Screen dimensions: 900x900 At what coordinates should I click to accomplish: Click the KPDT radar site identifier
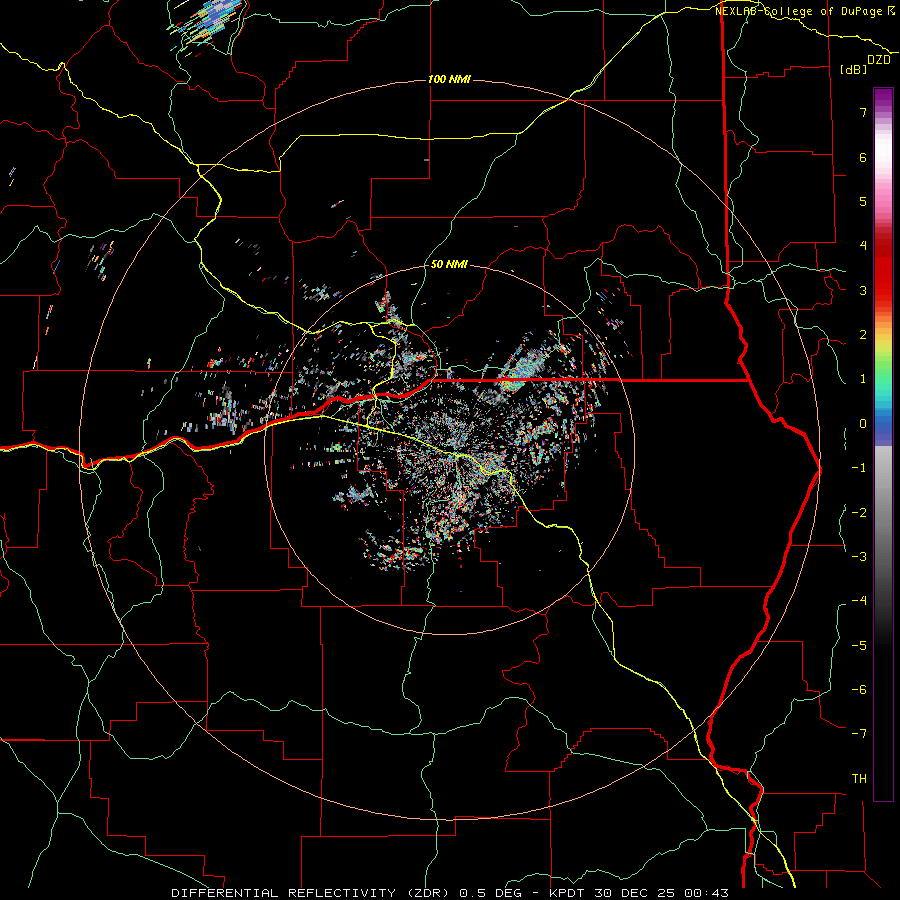click(x=568, y=893)
